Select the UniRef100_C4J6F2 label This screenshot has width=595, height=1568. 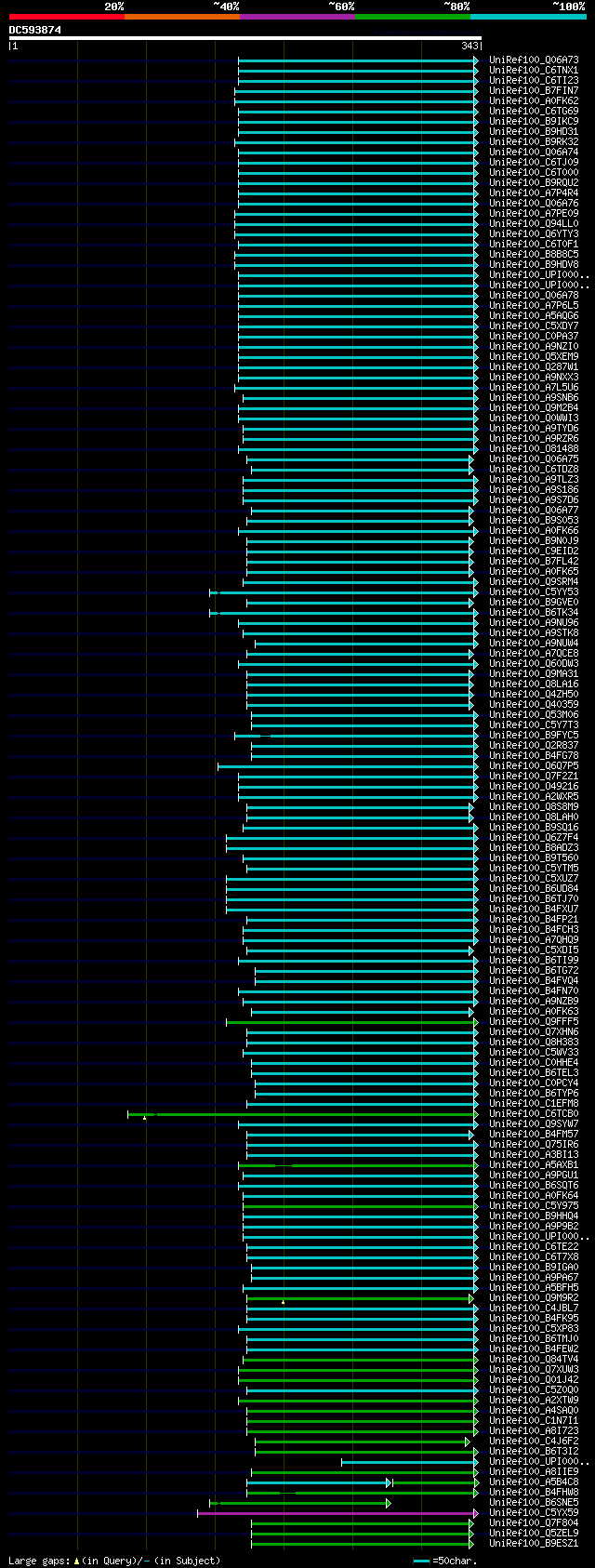tap(534, 1442)
